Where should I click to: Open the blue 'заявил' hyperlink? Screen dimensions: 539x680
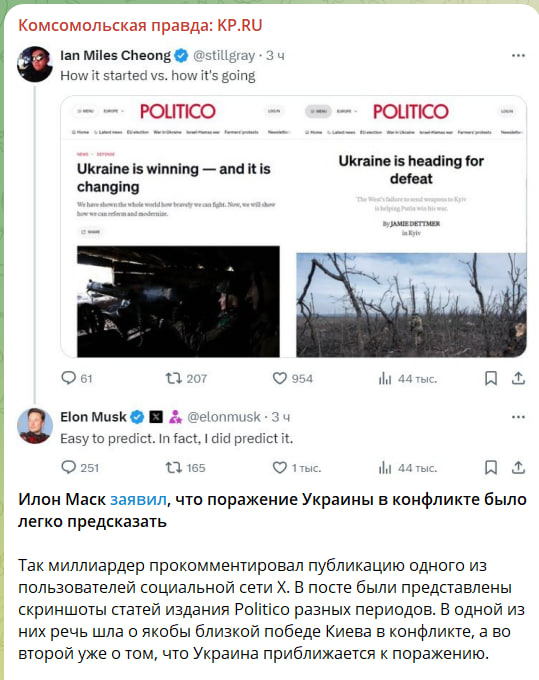[x=138, y=500]
